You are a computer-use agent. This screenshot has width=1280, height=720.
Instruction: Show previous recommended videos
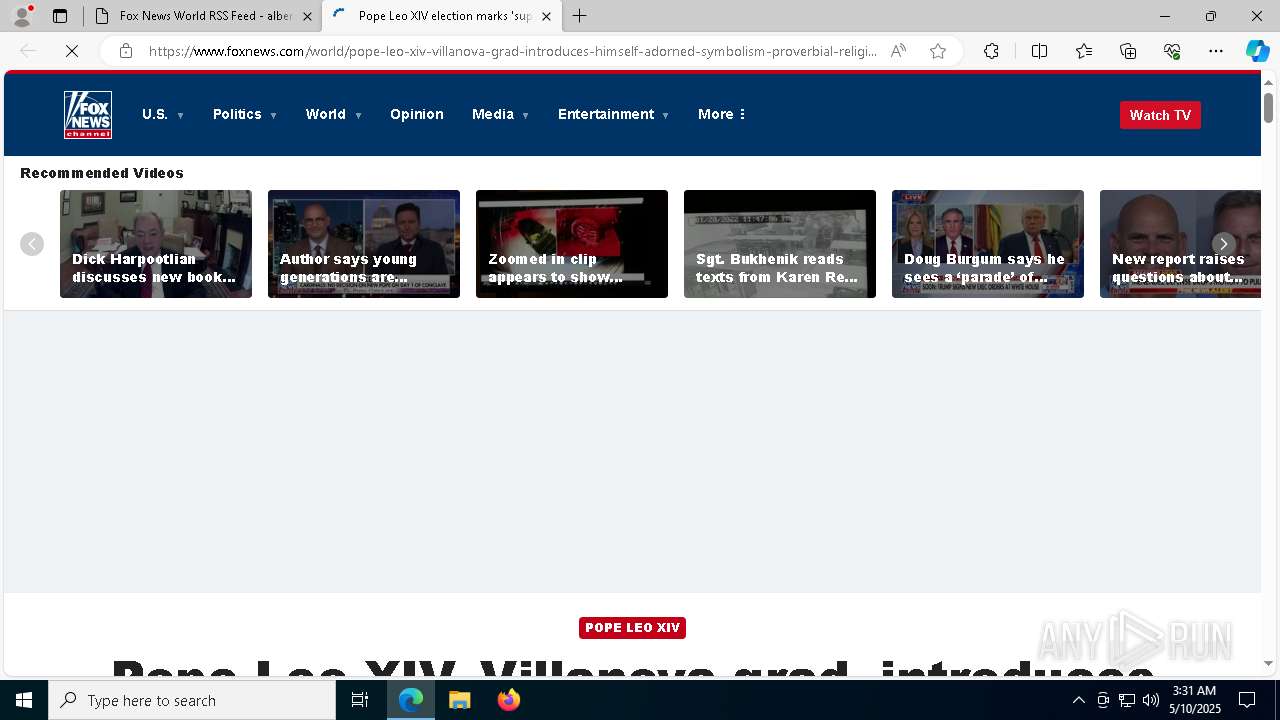pyautogui.click(x=32, y=244)
